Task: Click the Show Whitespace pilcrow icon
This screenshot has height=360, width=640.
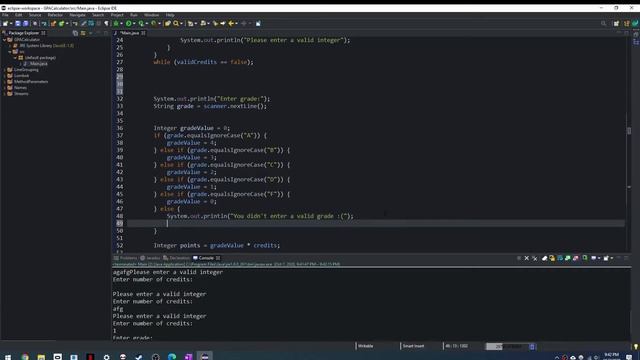Action: (x=107, y=24)
